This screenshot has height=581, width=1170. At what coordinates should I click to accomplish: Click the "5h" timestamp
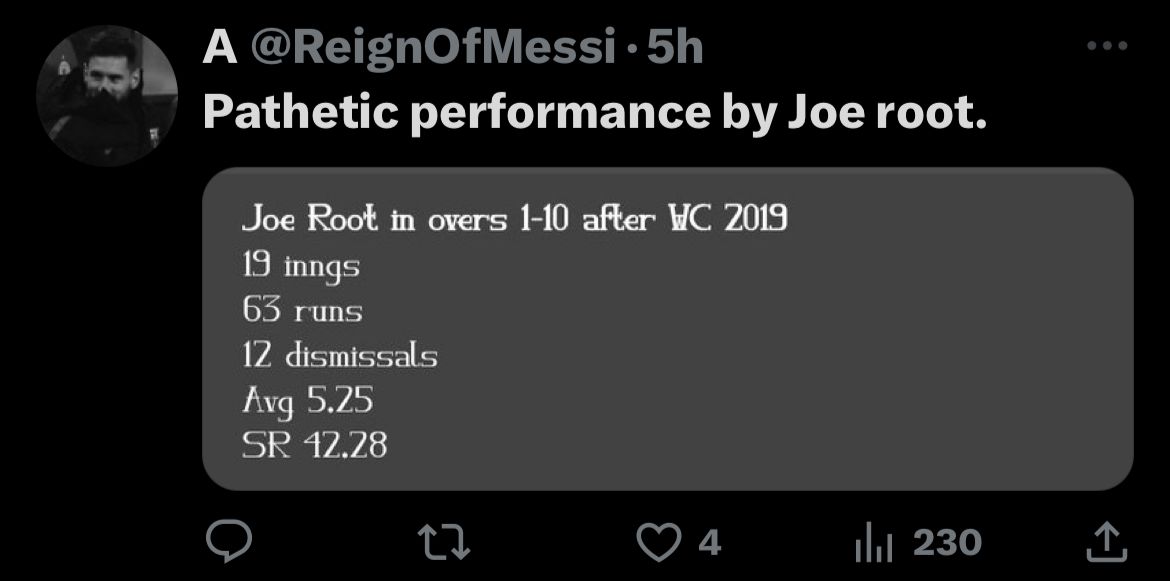pyautogui.click(x=676, y=48)
